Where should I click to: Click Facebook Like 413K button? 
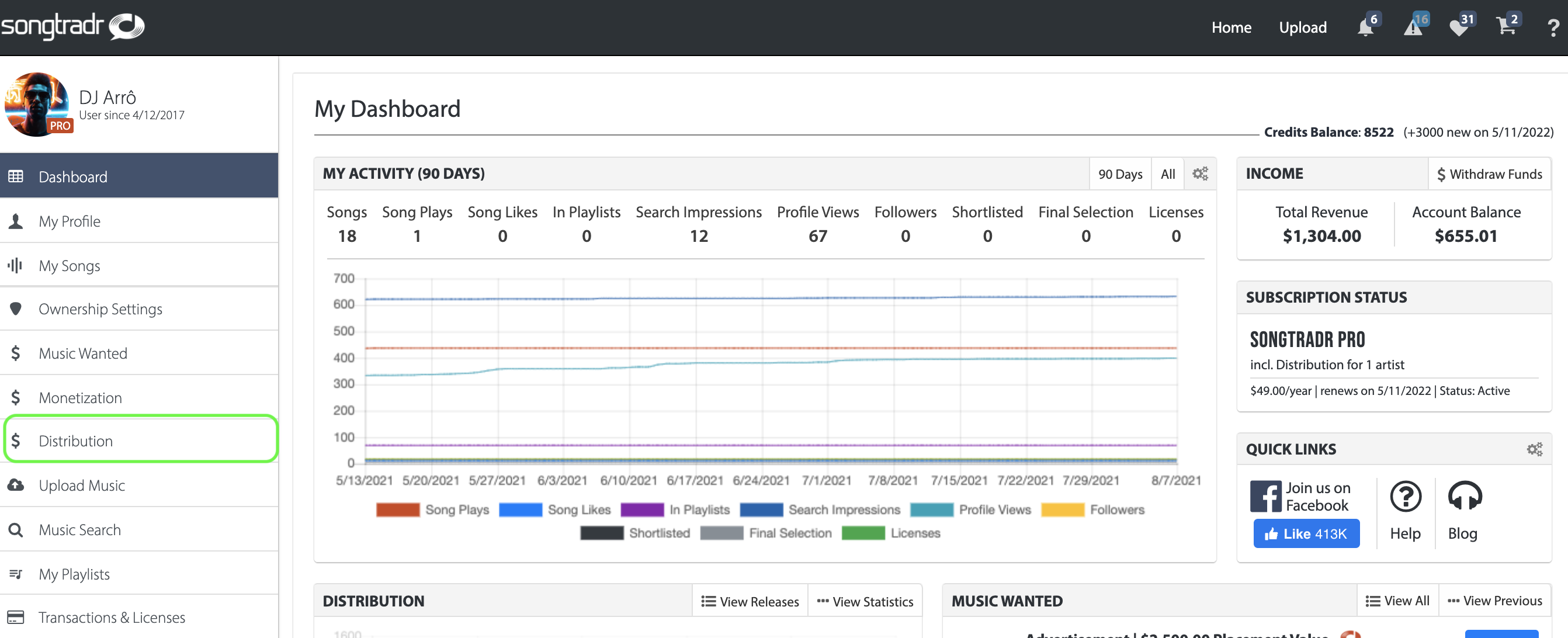tap(1306, 533)
